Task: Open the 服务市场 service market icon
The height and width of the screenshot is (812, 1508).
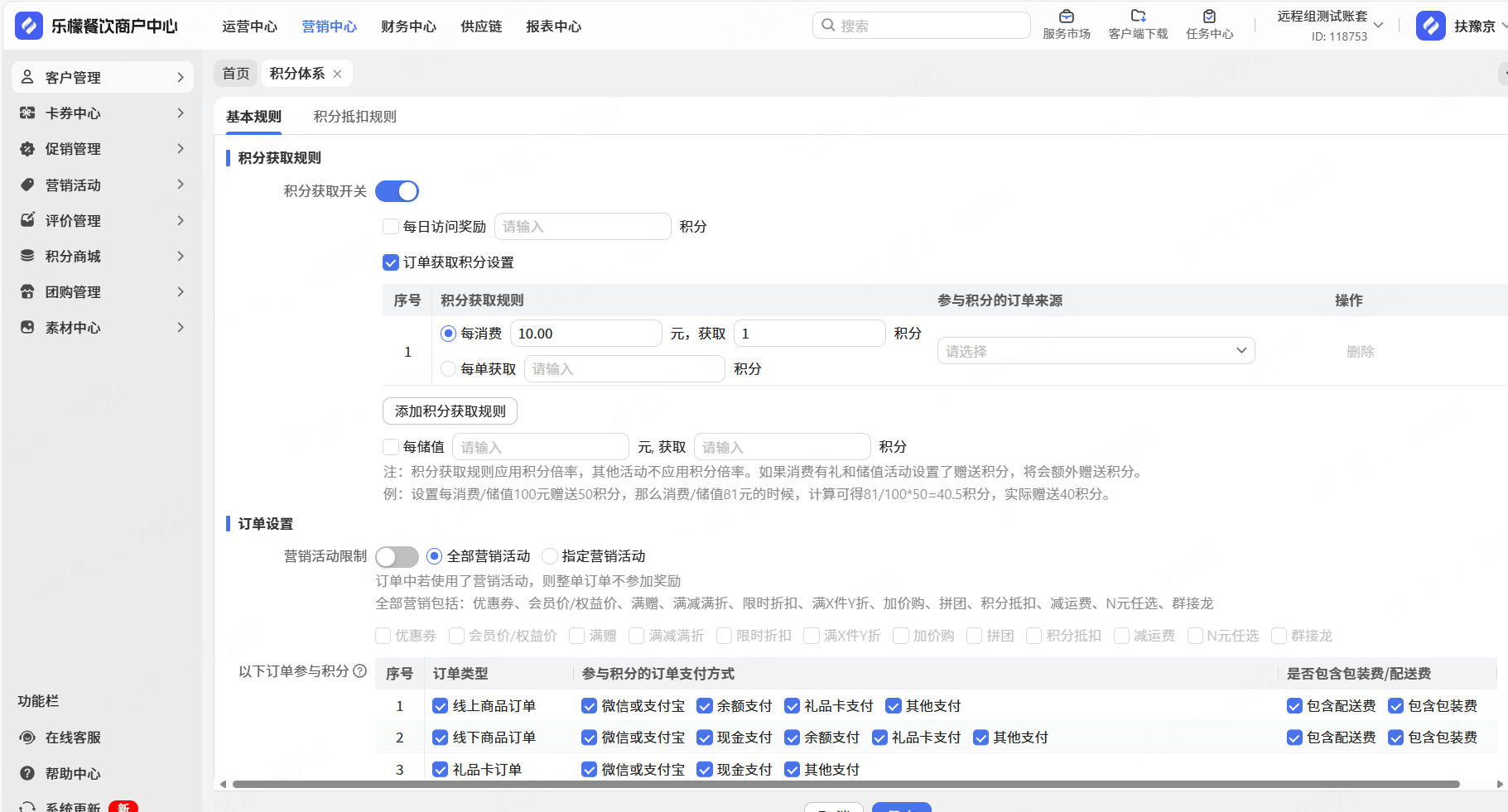Action: 1066,17
